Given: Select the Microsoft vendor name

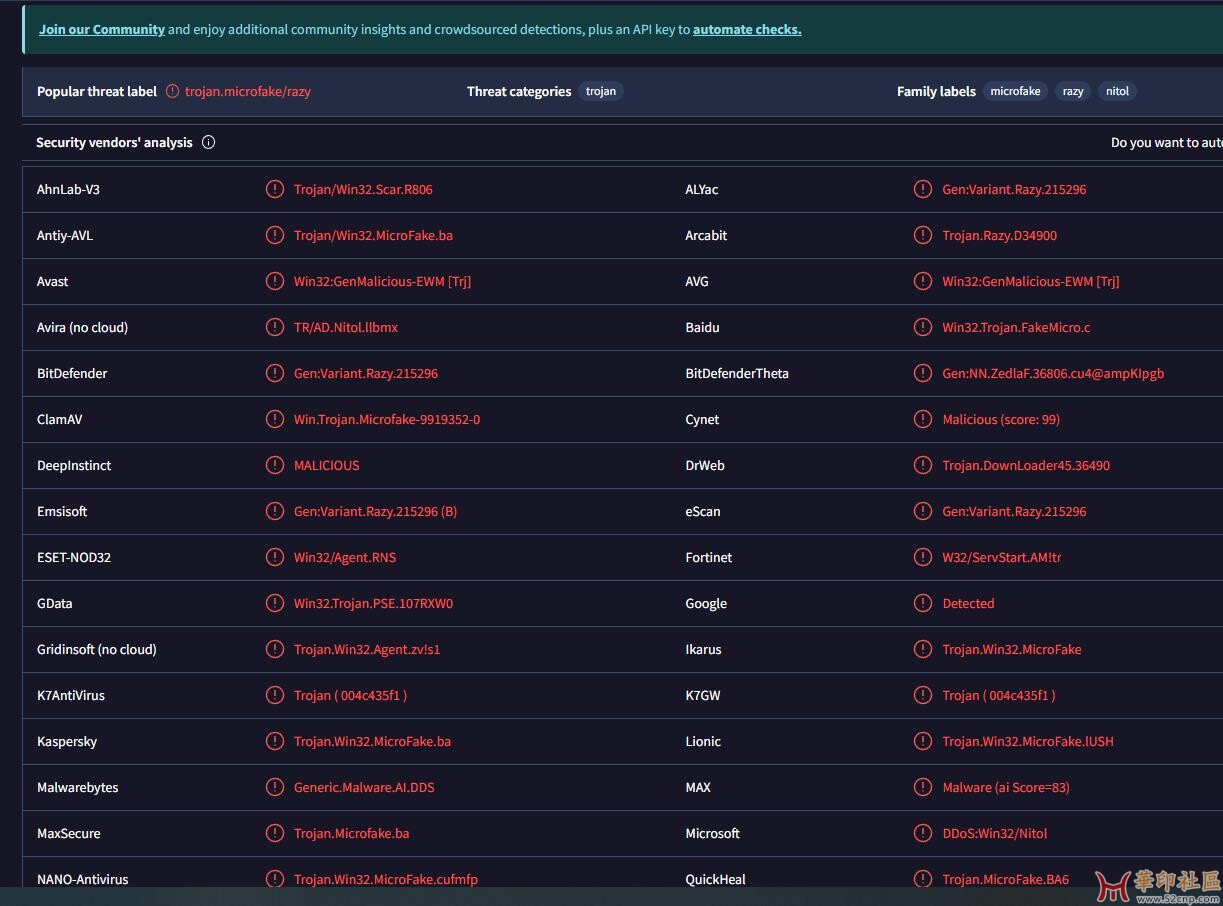Looking at the screenshot, I should (x=713, y=833).
